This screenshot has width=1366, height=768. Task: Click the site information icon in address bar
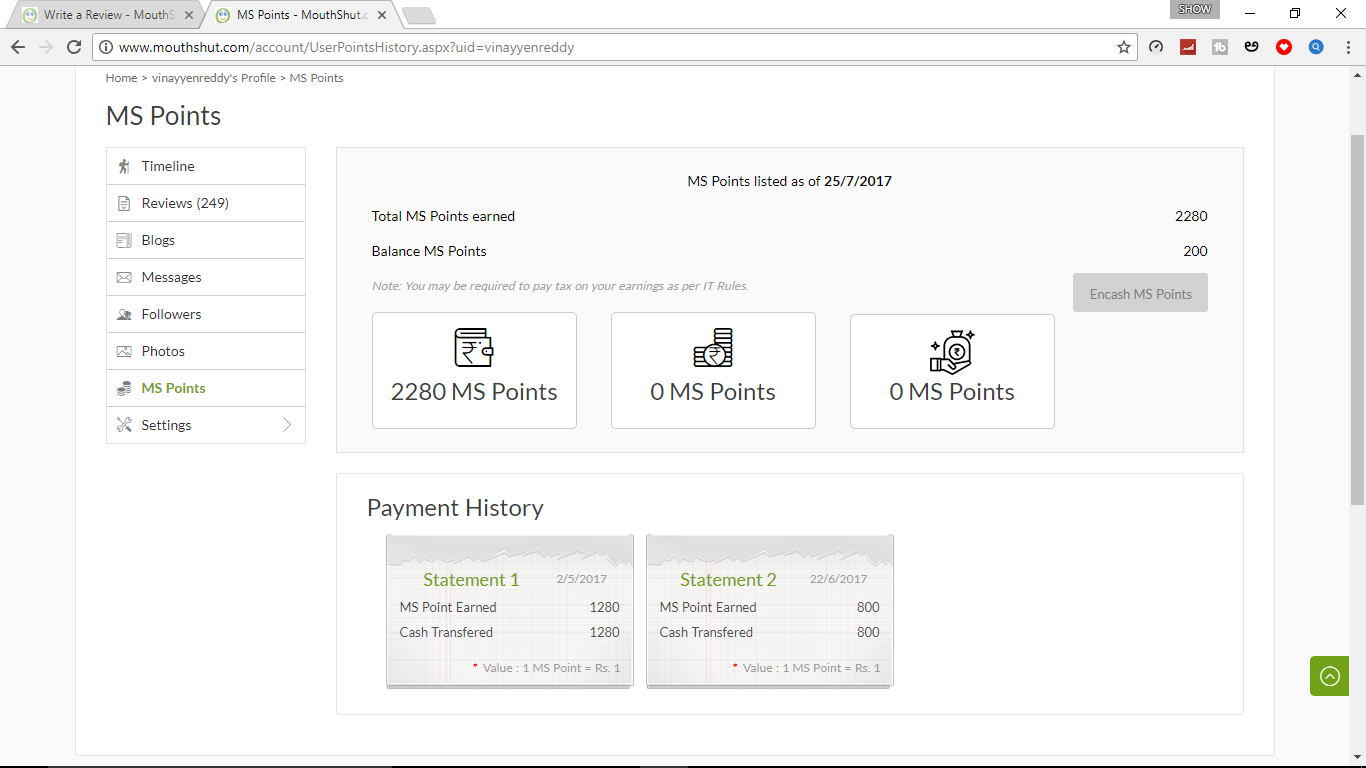pyautogui.click(x=106, y=47)
